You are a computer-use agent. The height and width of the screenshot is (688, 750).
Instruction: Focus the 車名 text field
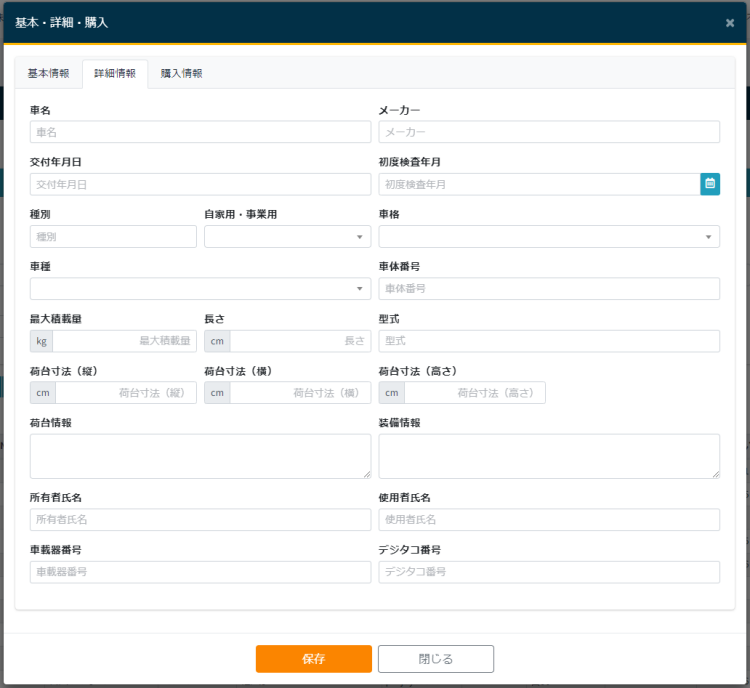[200, 132]
